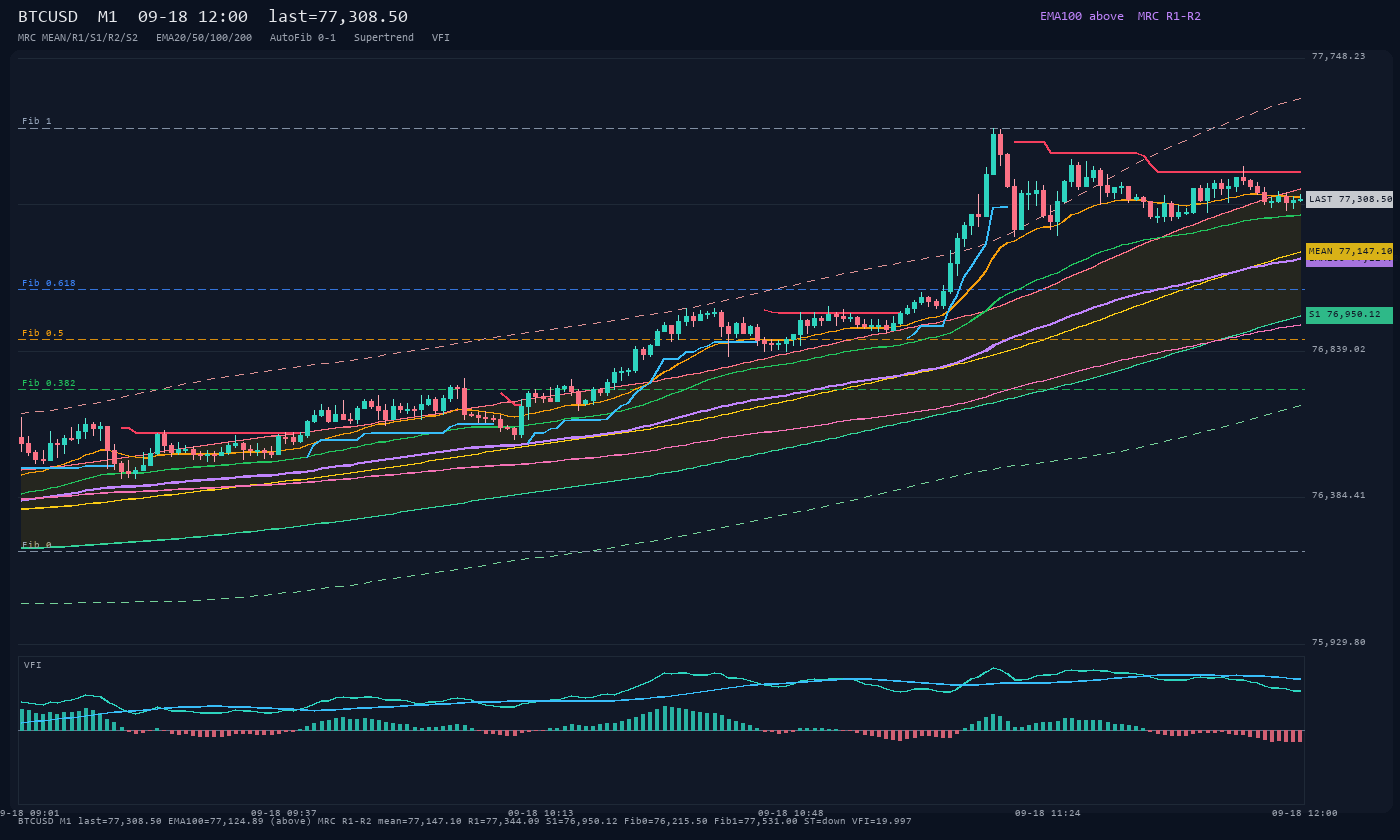Click "Fib0=76,215.50" in the bottom status line

[666, 821]
